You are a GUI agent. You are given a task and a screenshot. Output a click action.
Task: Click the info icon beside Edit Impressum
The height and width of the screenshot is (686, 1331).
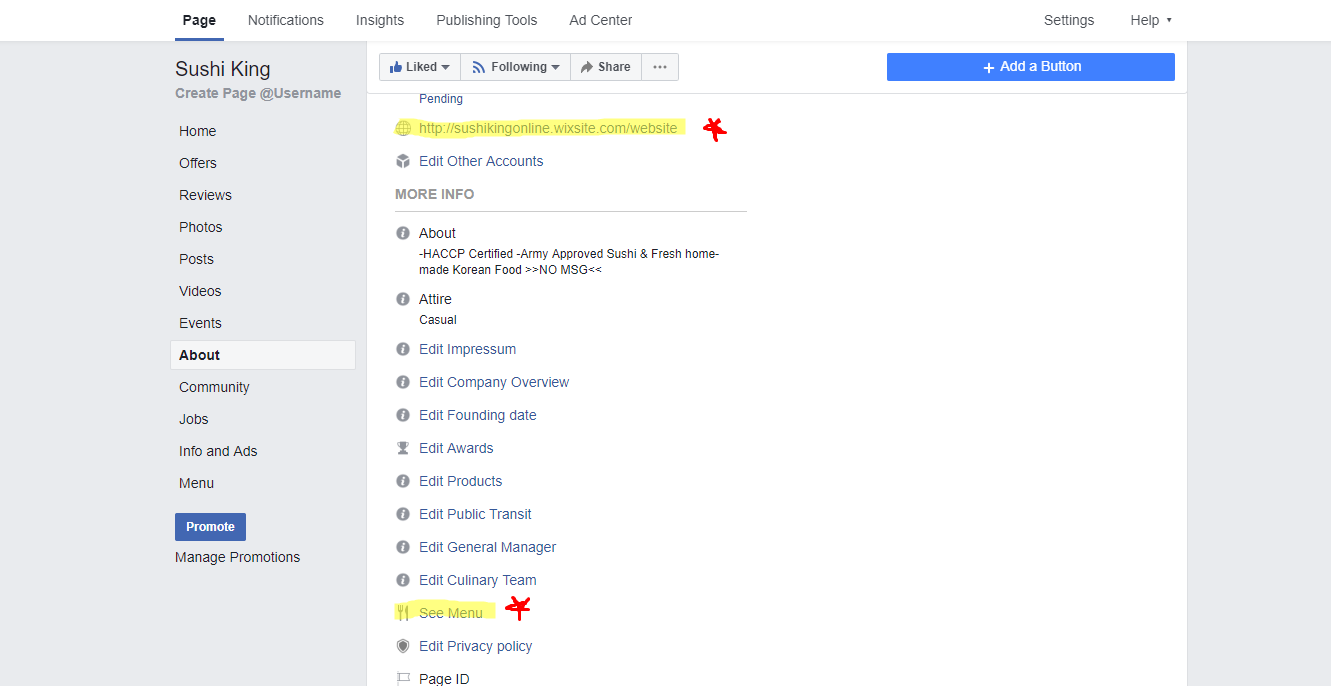click(x=403, y=349)
